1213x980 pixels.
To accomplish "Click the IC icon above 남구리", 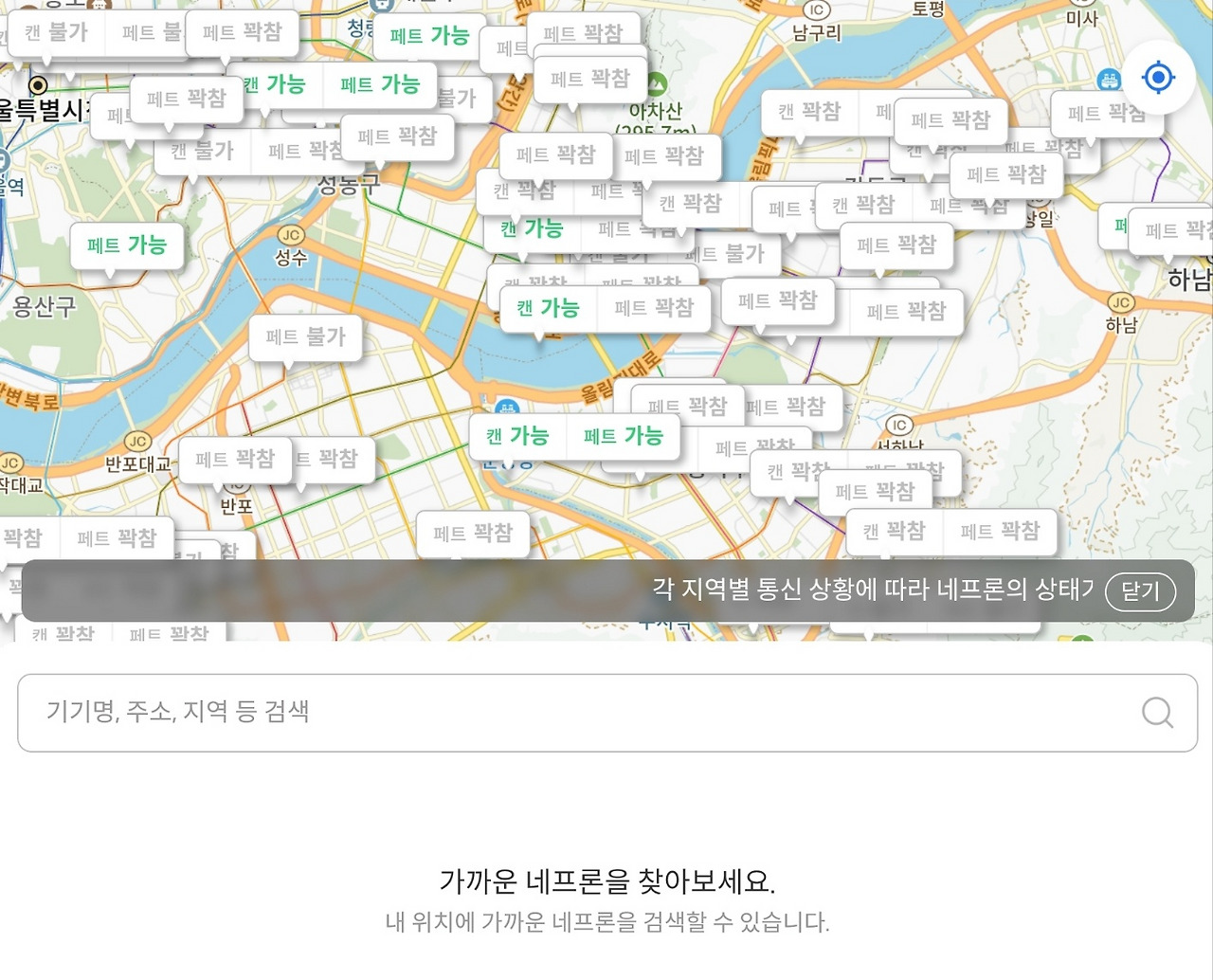I will tap(816, 9).
